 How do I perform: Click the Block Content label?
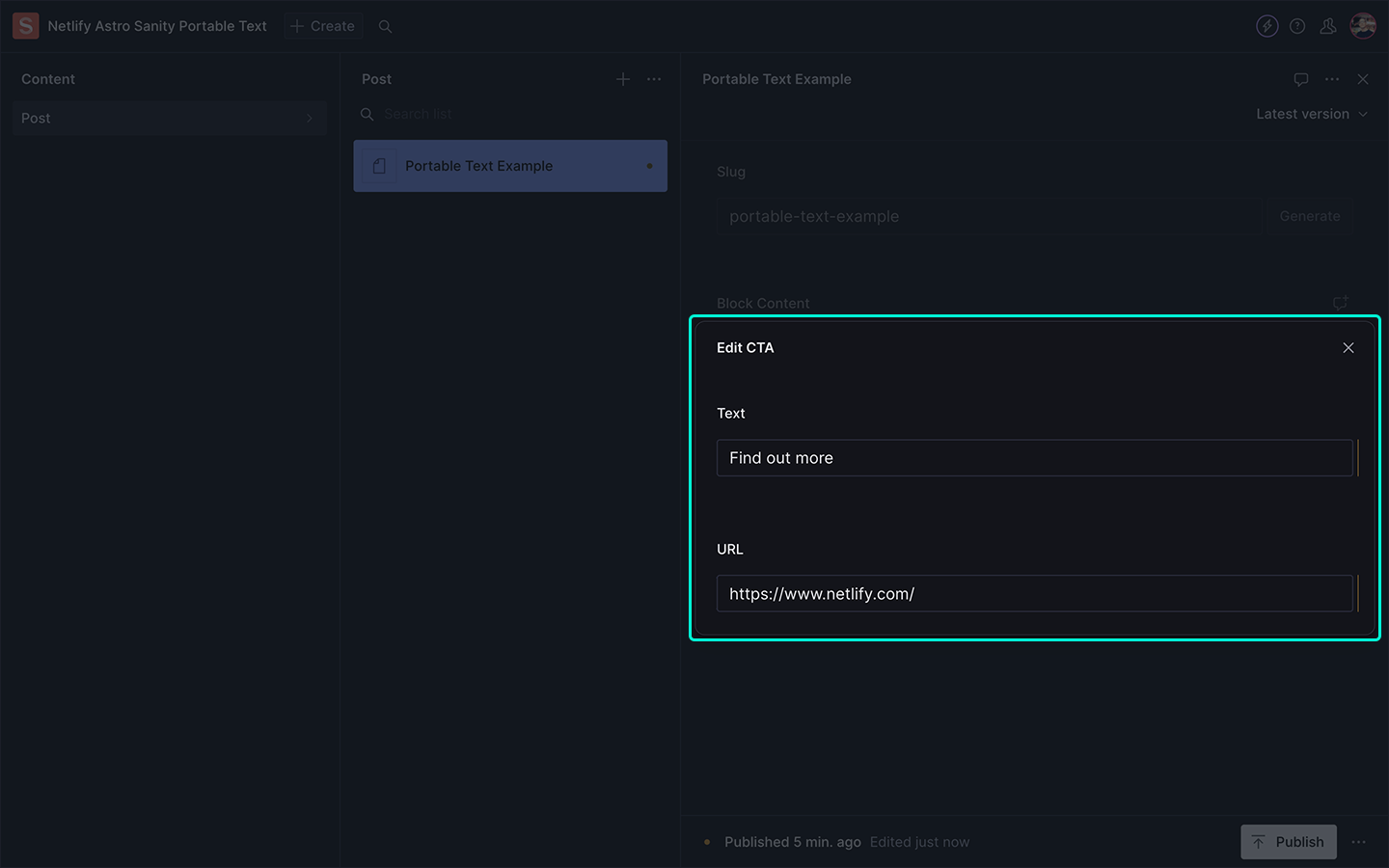[763, 303]
